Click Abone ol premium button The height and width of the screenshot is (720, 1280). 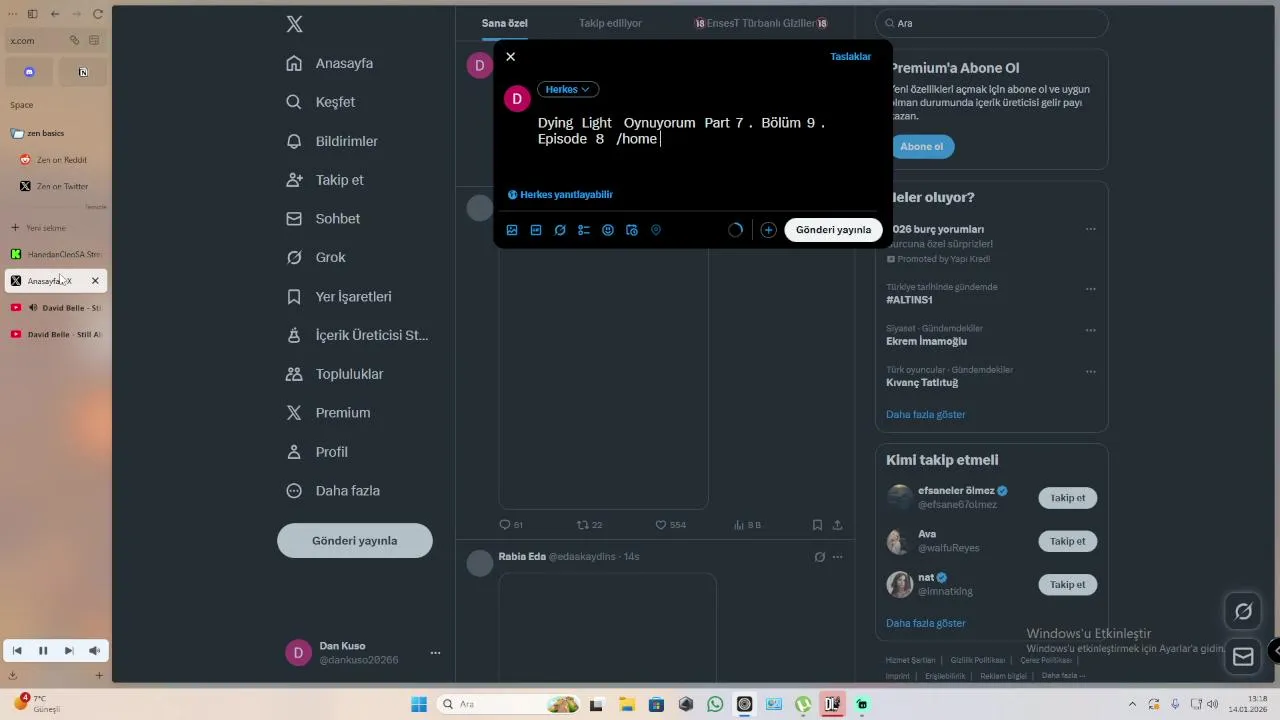[x=921, y=147]
